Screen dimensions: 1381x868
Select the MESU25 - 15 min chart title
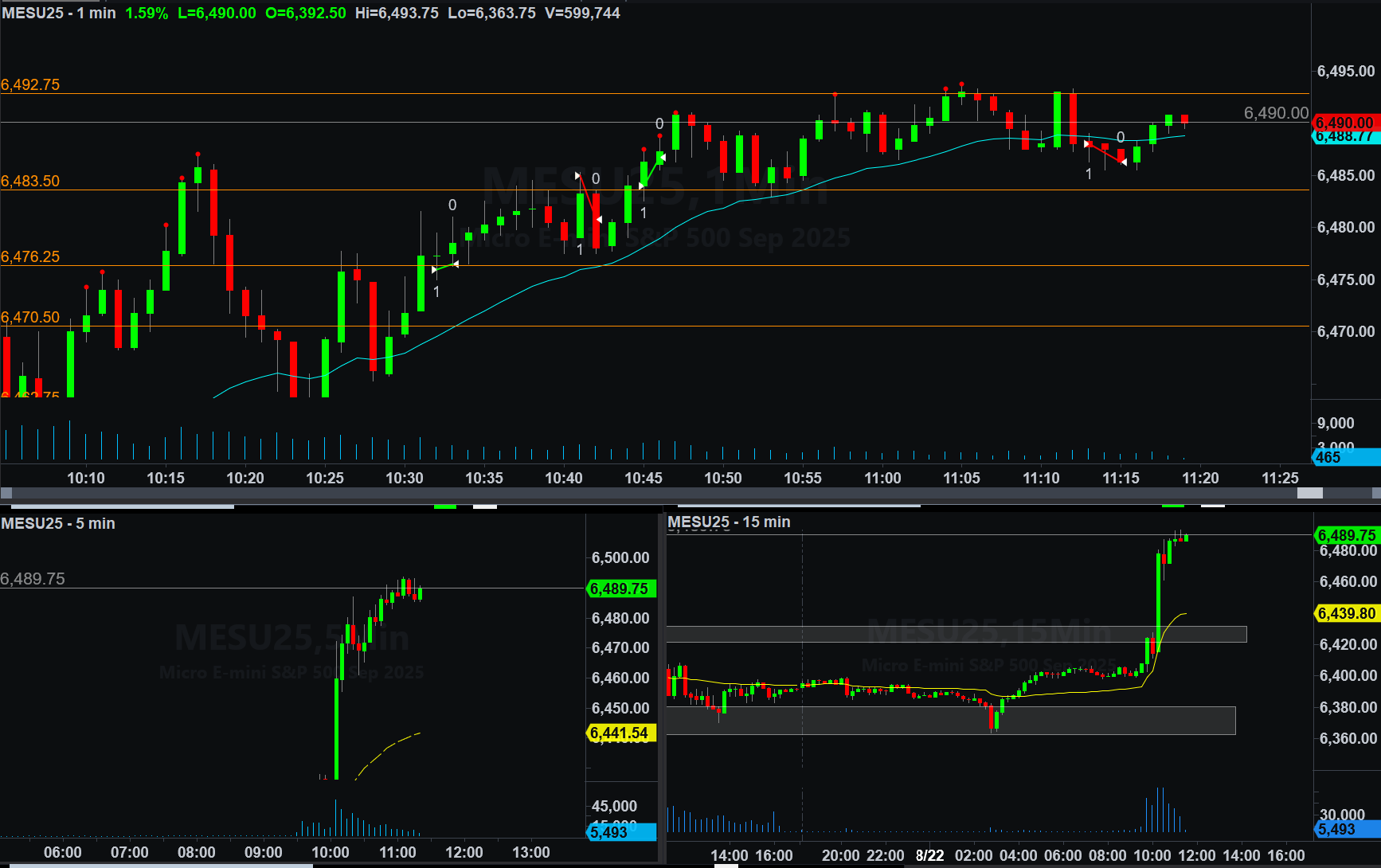pos(729,522)
